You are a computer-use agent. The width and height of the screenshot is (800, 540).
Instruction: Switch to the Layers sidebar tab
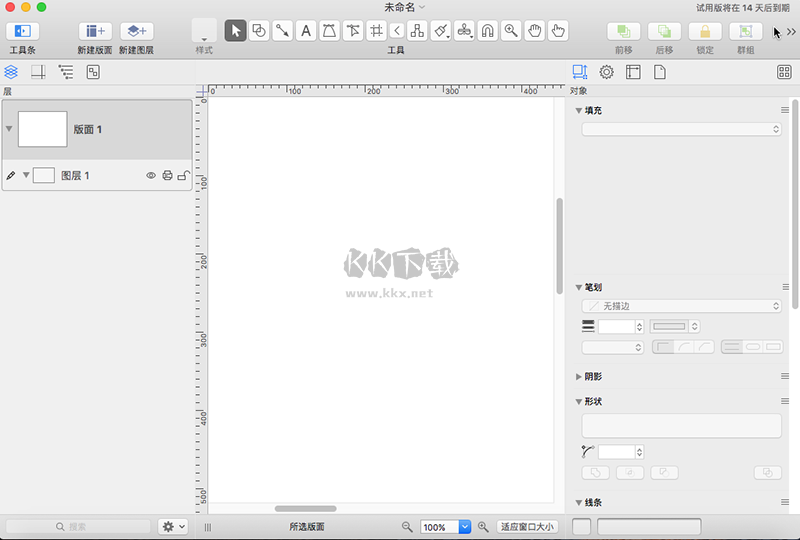coord(11,72)
